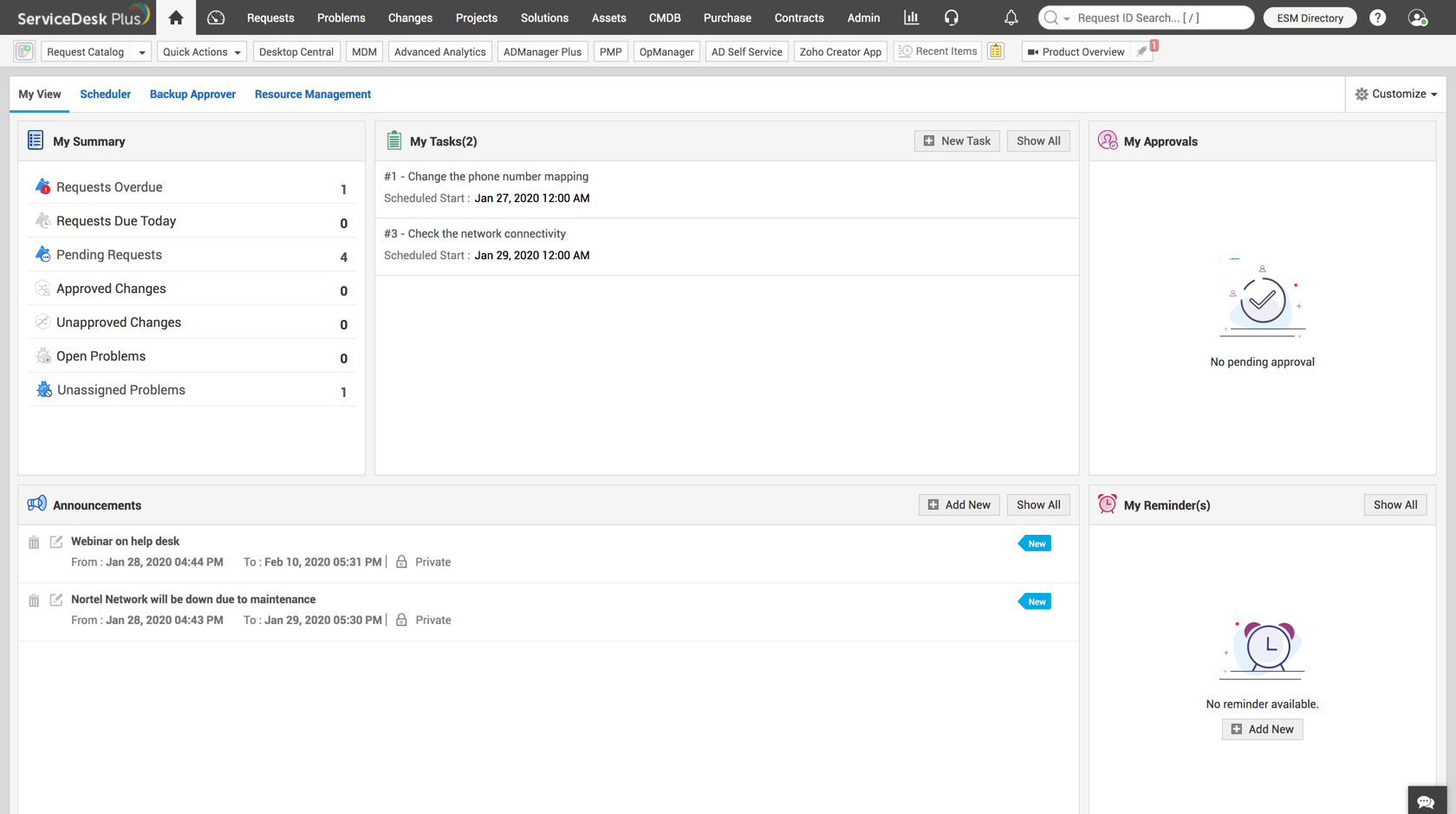The width and height of the screenshot is (1456, 814).
Task: Open the user profile avatar icon
Action: click(x=1417, y=17)
